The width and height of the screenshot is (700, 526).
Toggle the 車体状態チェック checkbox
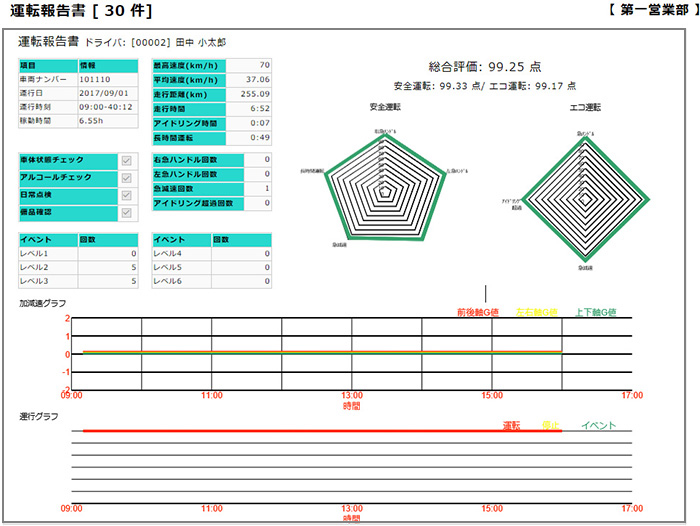[126, 161]
